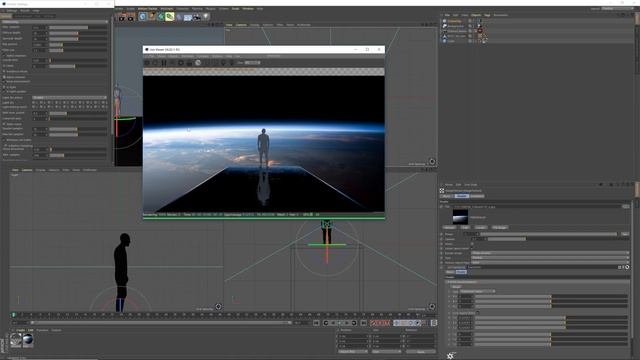
Task: Select the first material thumbnail
Action: (x=16, y=340)
